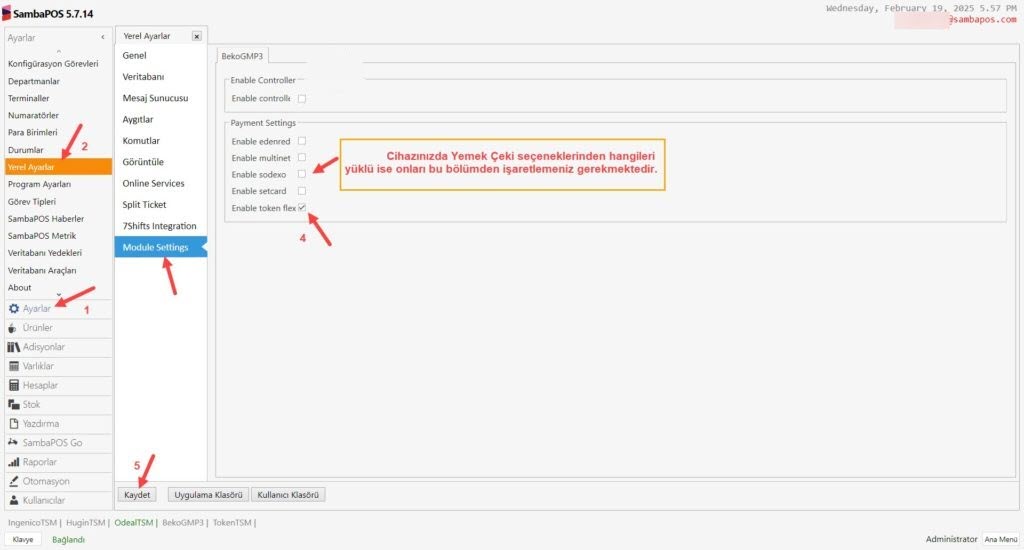Untick the Enable token flex checkbox
This screenshot has height=550, width=1024.
(302, 208)
